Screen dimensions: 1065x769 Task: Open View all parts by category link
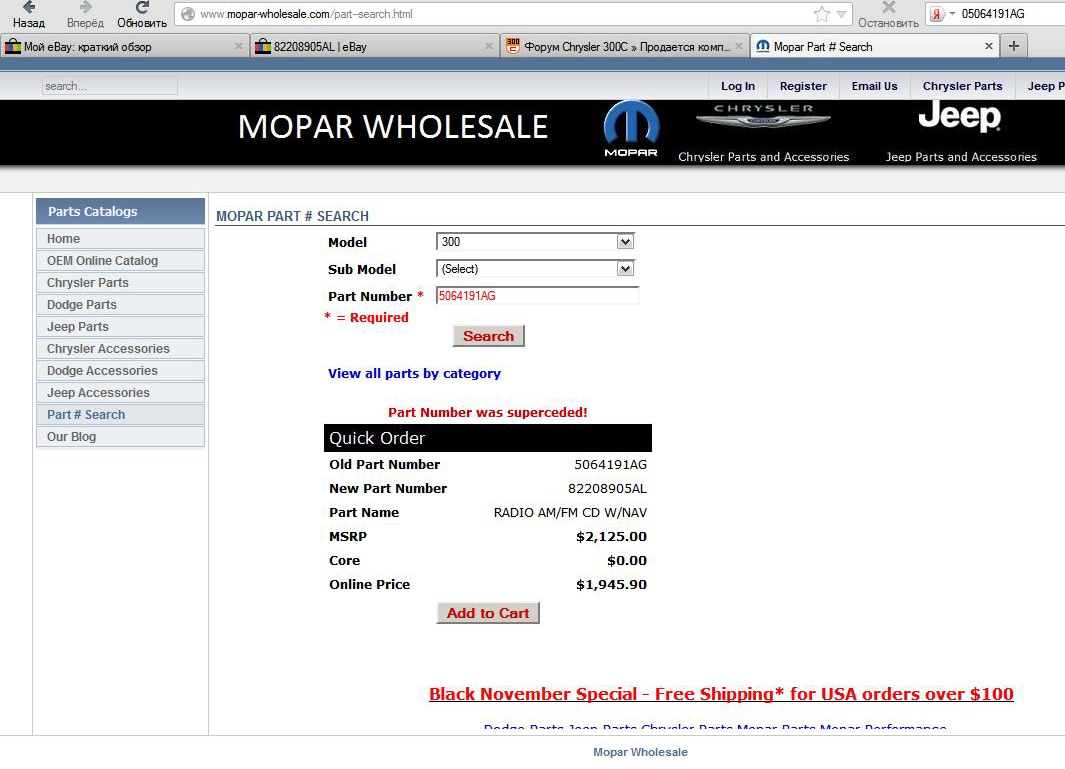point(414,374)
